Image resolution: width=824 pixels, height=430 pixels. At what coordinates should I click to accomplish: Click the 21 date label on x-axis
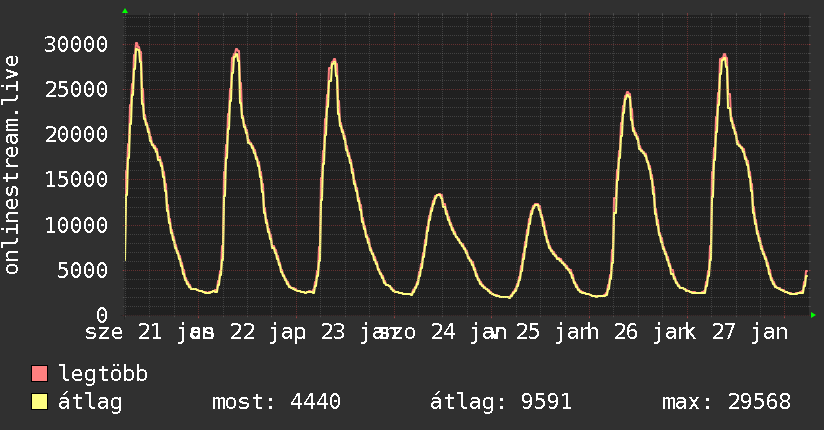pyautogui.click(x=150, y=332)
